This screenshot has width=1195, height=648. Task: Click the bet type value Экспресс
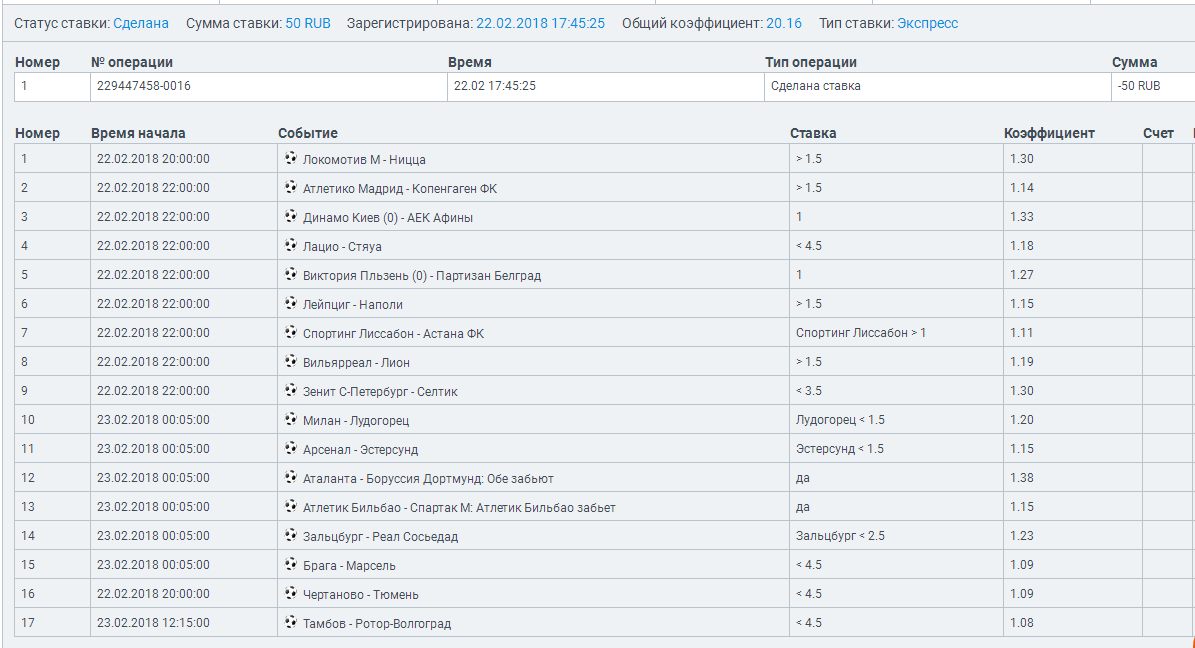[927, 24]
